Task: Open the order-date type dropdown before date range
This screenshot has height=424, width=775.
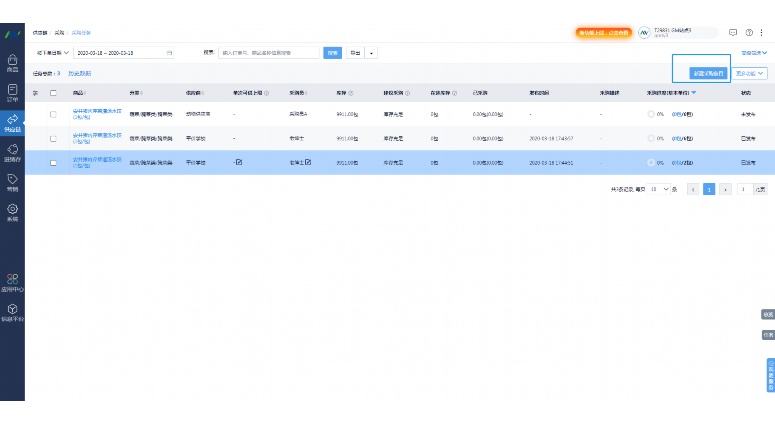Action: 52,52
